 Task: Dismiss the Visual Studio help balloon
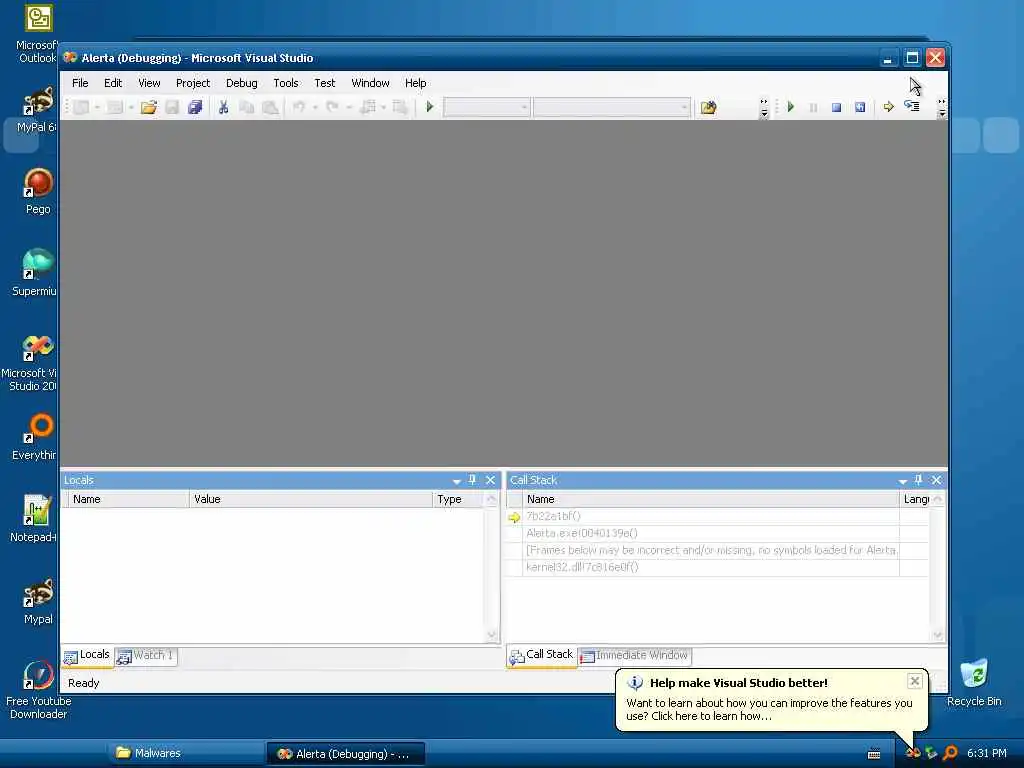pos(915,681)
